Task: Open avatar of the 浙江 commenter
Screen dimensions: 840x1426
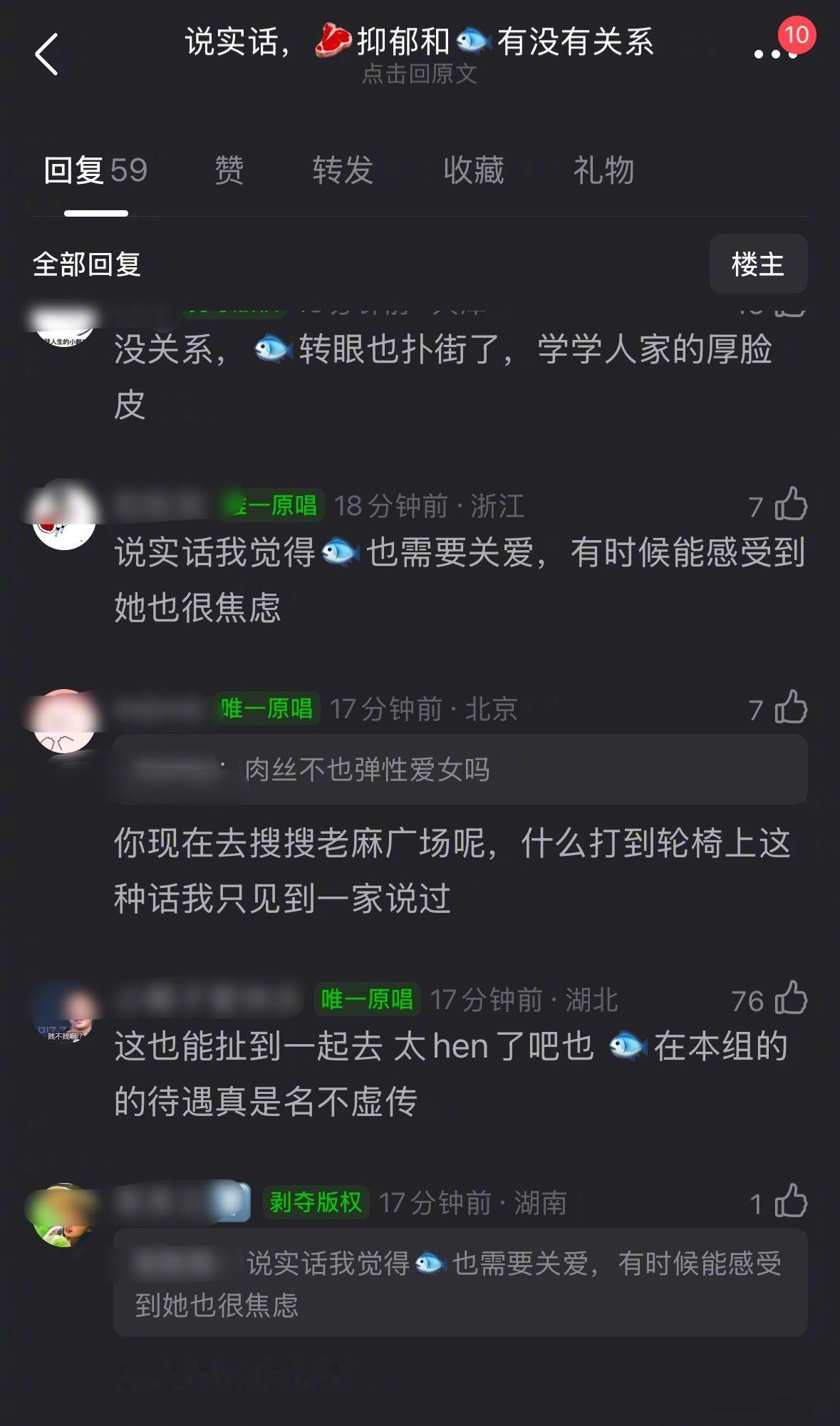Action: tap(64, 517)
